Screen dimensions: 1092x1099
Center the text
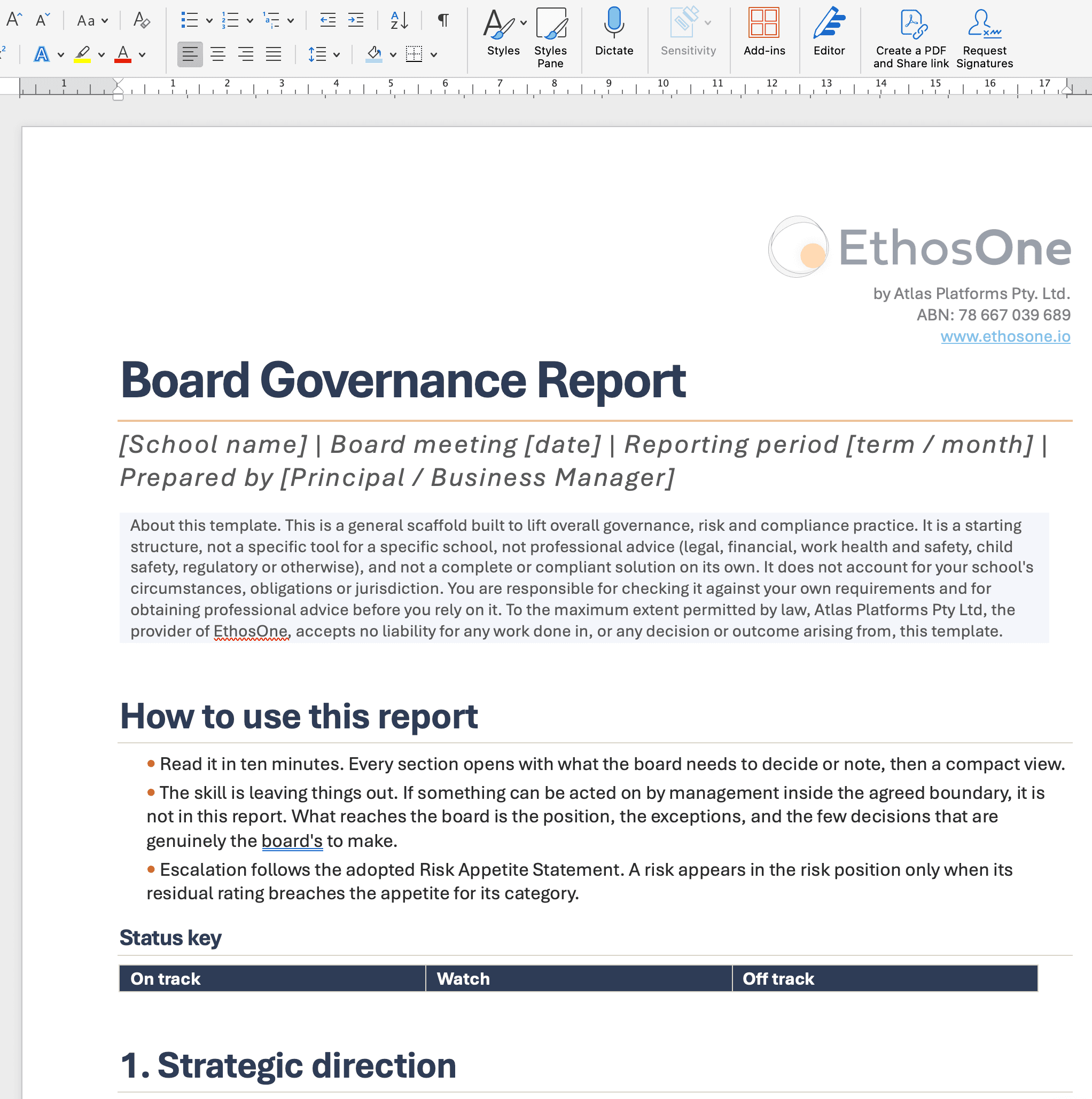click(218, 54)
